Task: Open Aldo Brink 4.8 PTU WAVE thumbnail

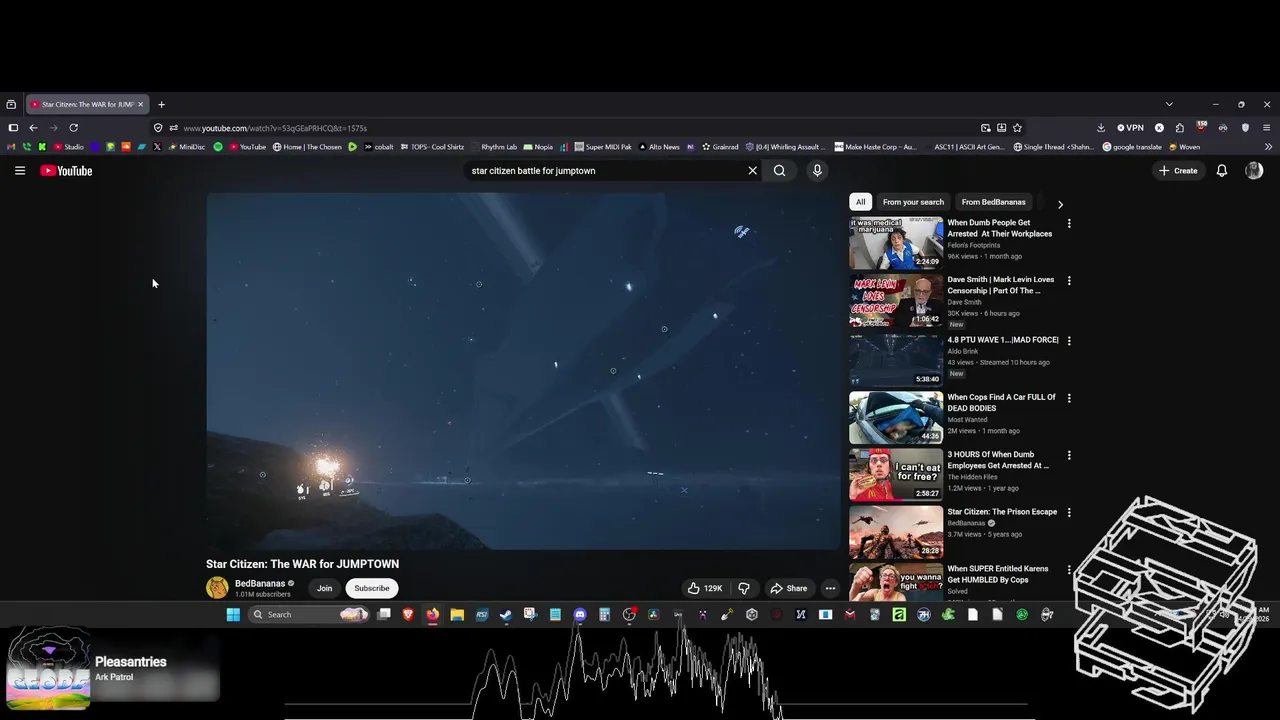Action: pos(896,360)
